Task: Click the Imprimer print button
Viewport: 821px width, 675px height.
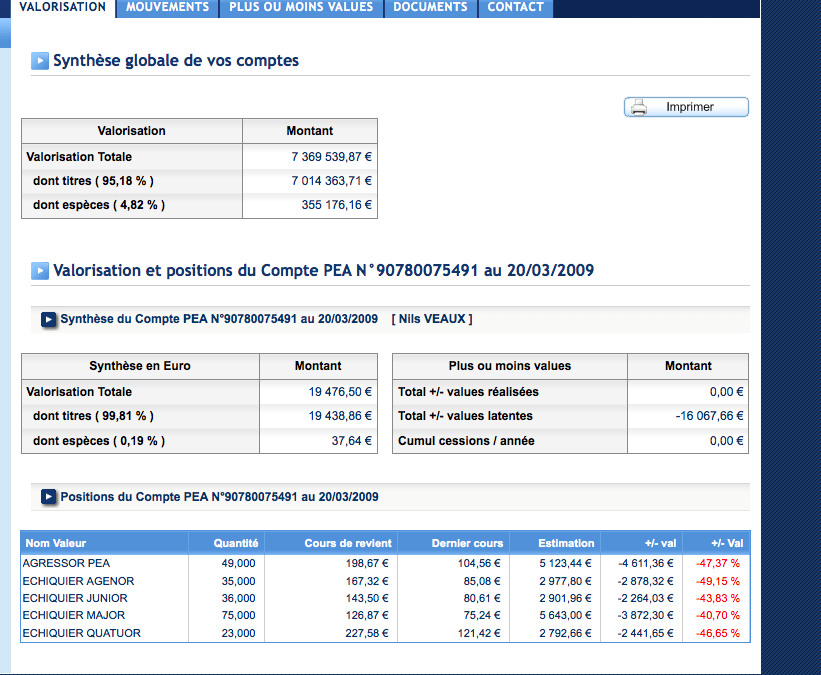Action: tap(686, 107)
